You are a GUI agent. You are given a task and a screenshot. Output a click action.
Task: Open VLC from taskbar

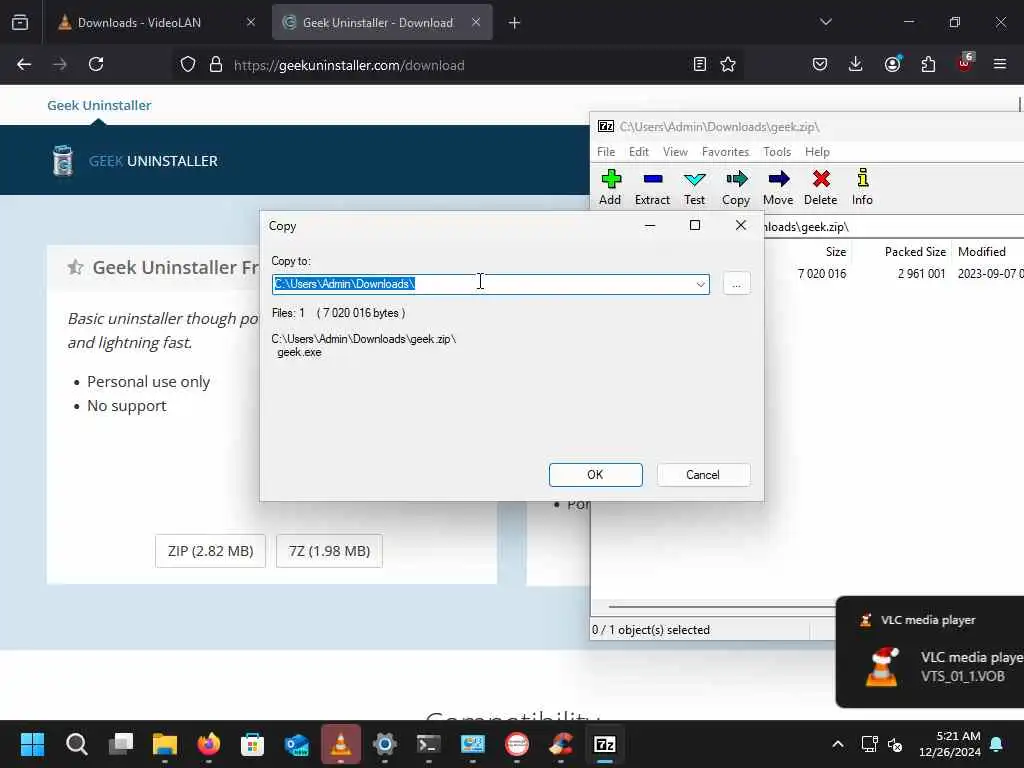(x=341, y=744)
